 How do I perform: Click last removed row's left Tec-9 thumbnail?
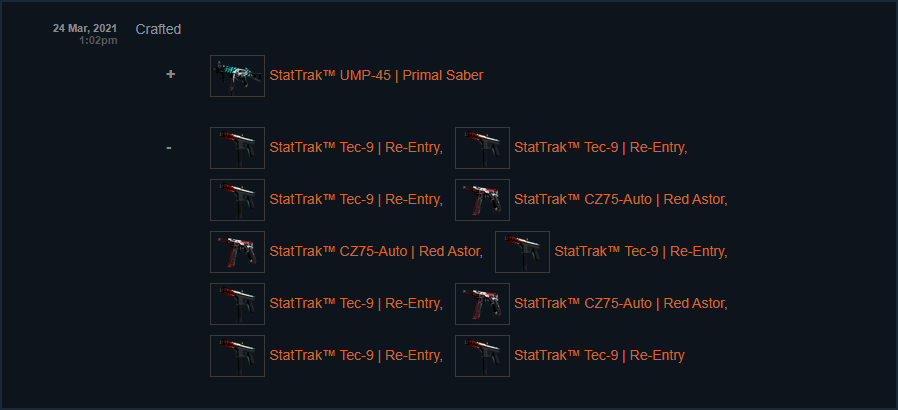coord(237,356)
